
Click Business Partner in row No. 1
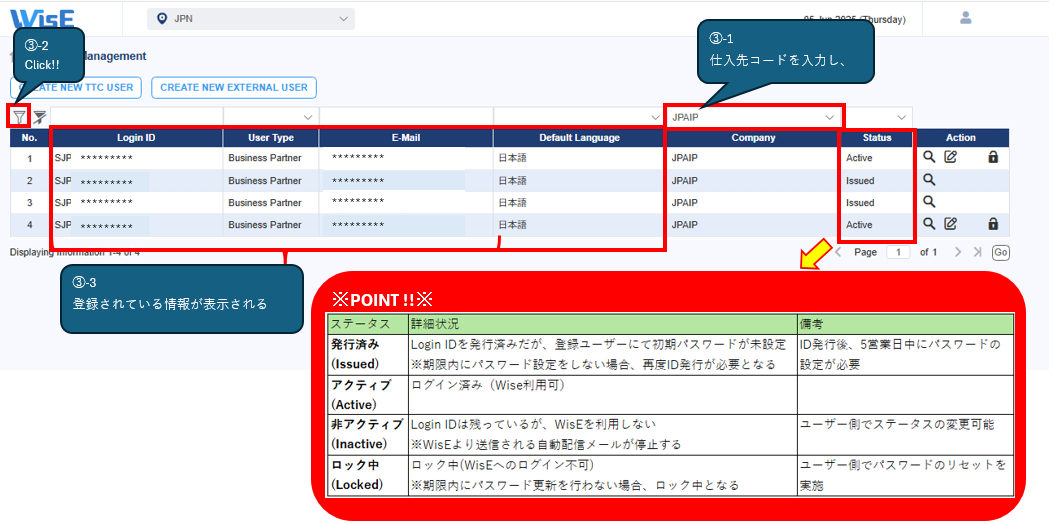(265, 158)
